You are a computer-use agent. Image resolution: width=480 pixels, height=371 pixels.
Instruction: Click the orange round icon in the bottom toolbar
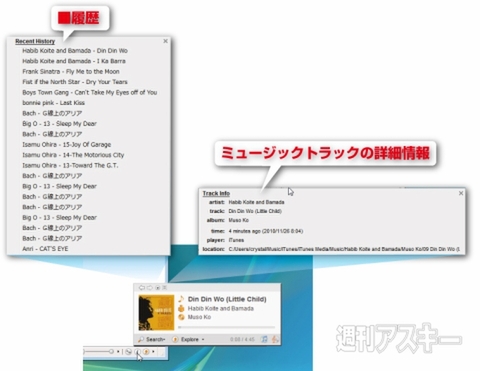pos(146,352)
